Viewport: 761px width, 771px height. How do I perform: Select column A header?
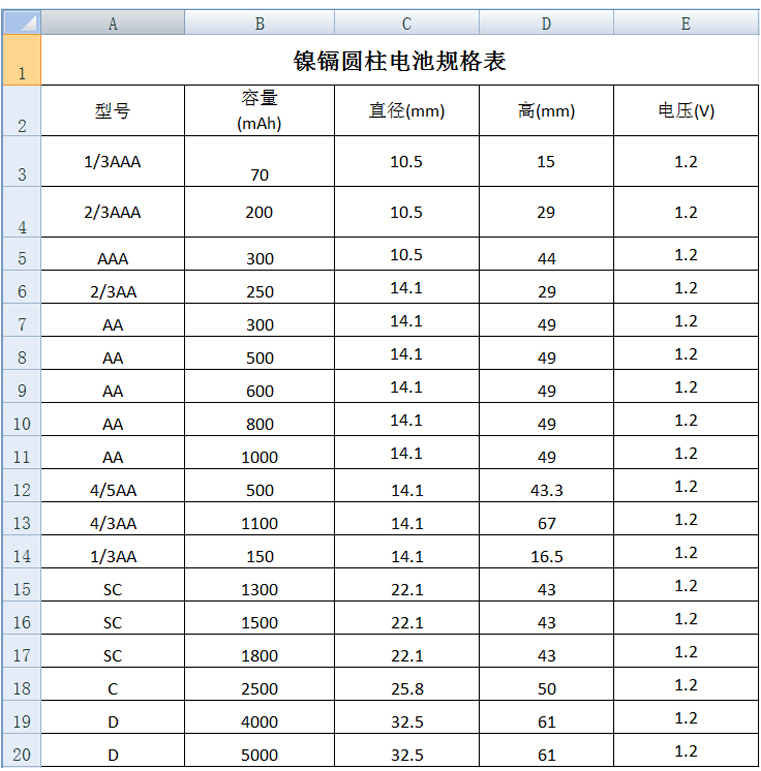point(113,22)
